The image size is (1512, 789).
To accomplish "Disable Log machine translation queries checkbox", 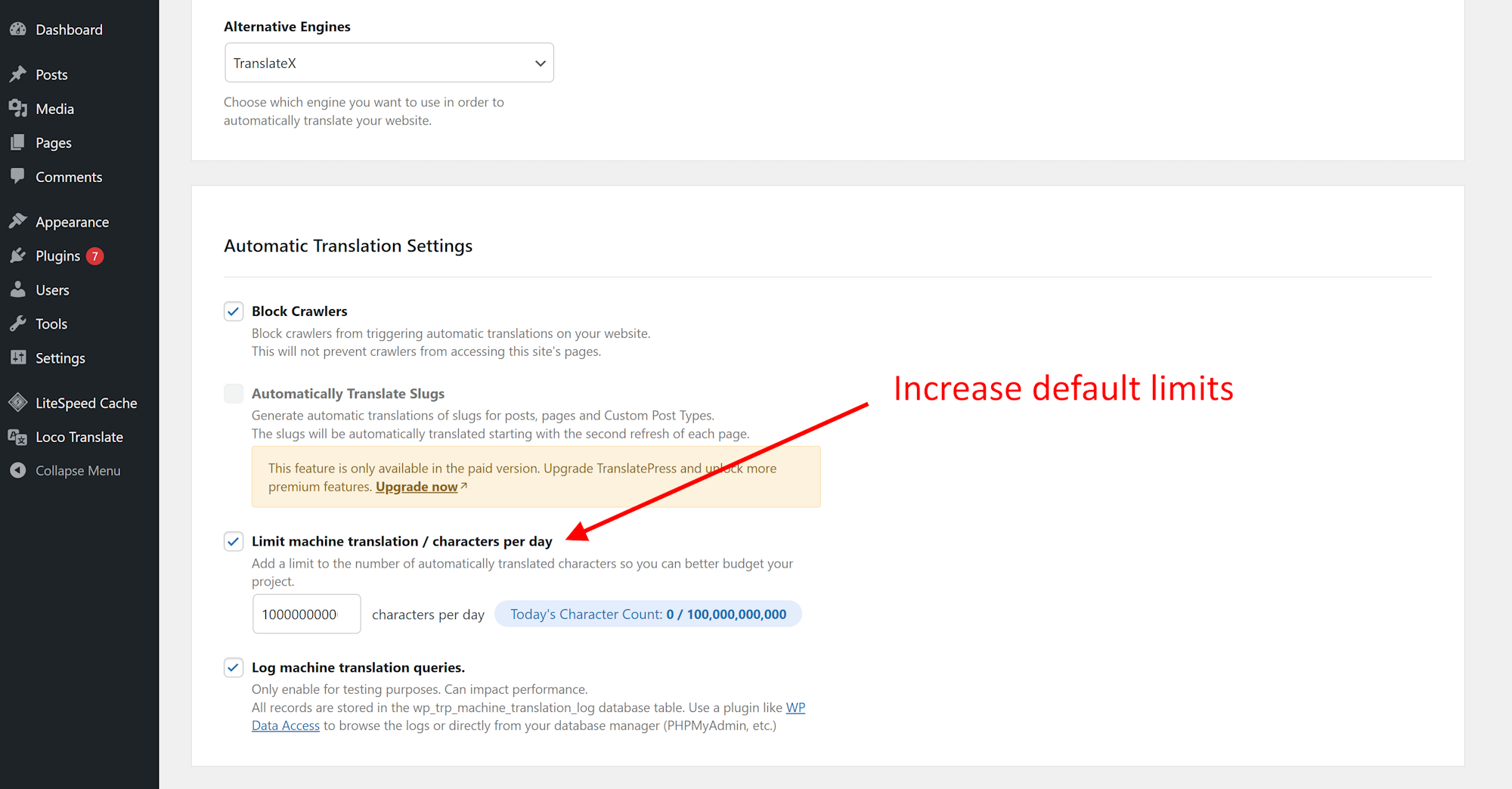I will [234, 667].
